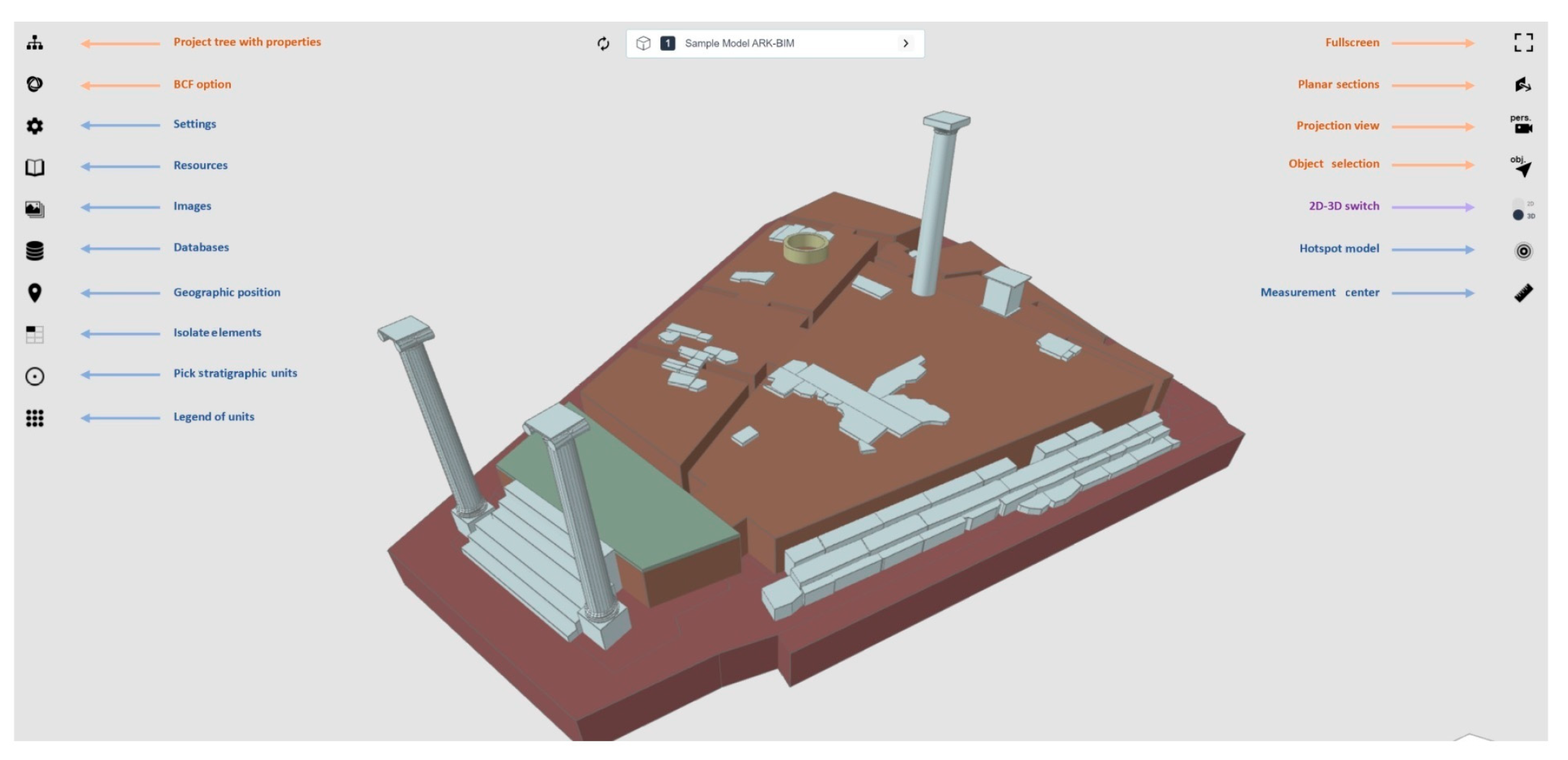Screen dimensions: 1568x760
Task: Toggle the object selection mode
Action: (x=1522, y=167)
